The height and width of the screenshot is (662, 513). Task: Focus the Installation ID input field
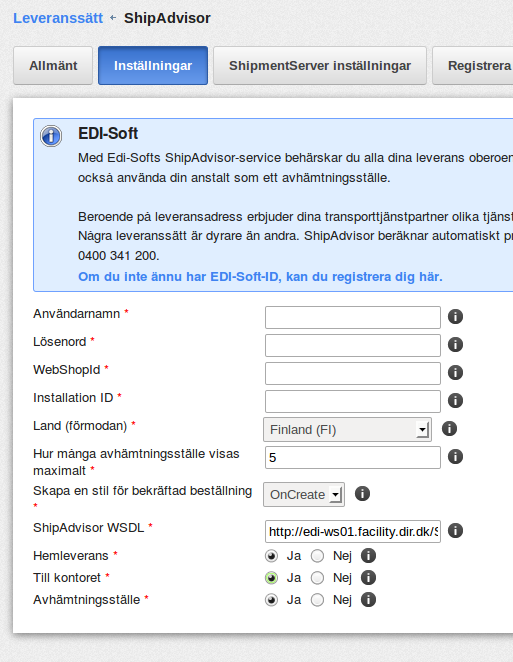pos(353,401)
